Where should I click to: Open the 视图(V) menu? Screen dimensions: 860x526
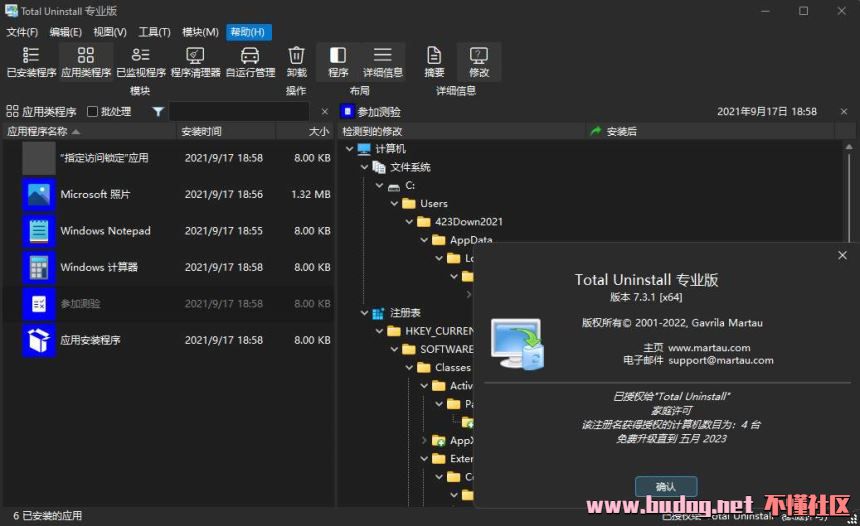[110, 32]
